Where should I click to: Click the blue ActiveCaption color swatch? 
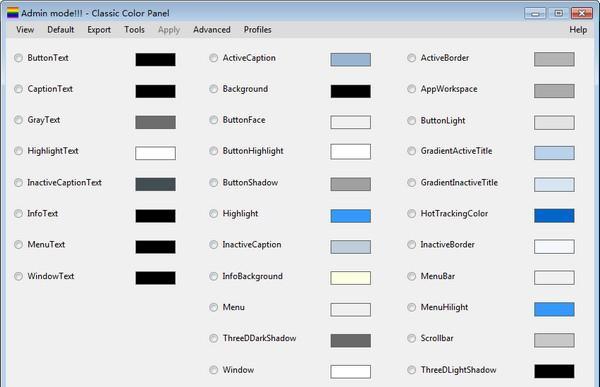pyautogui.click(x=351, y=60)
